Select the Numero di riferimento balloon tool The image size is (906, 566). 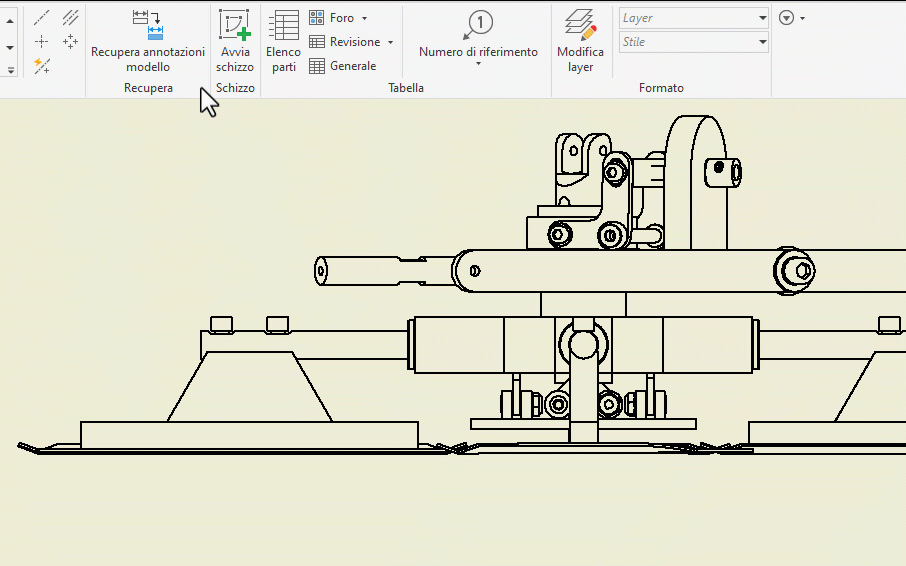pyautogui.click(x=479, y=25)
